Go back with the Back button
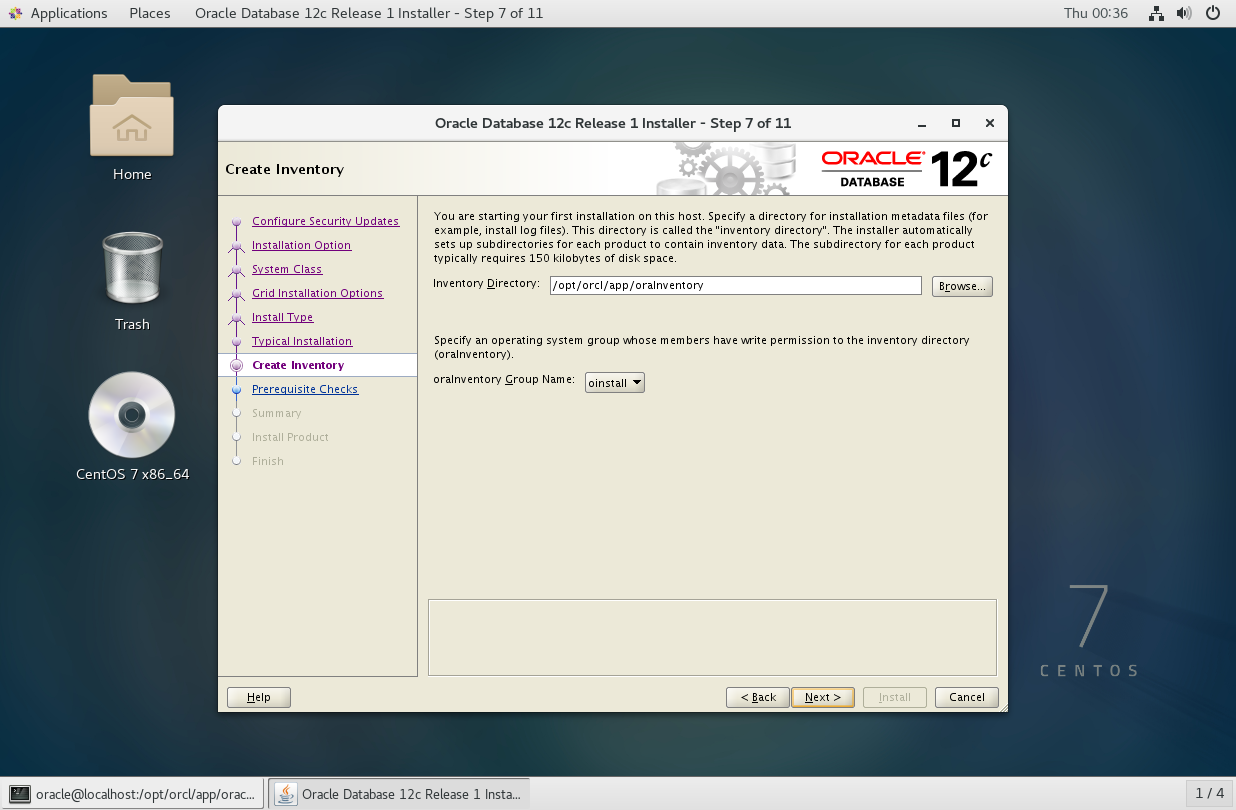Viewport: 1236px width, 810px height. tap(758, 697)
